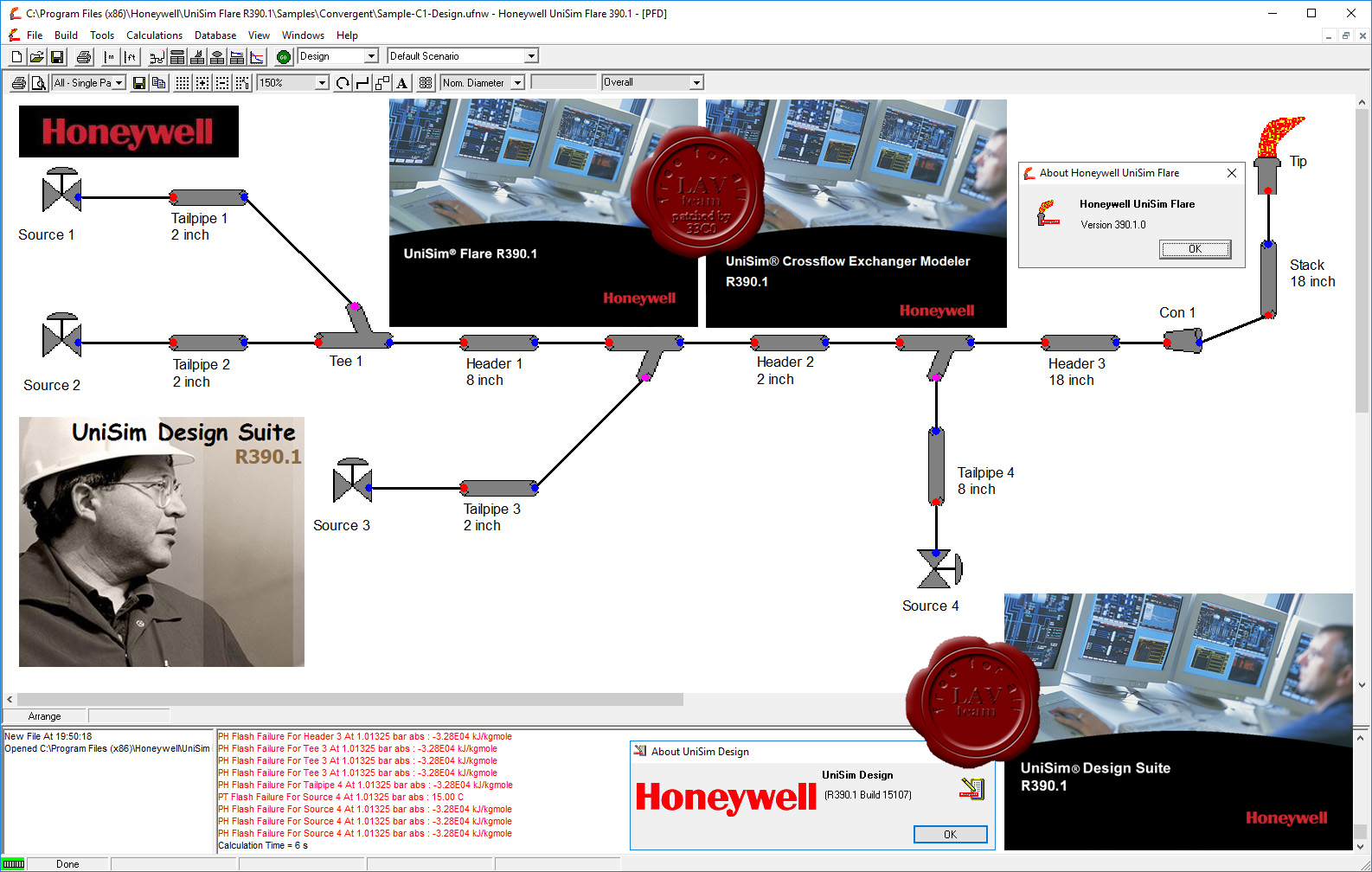Viewport: 1372px width, 872px height.
Task: Open print preview with magnifier page icon
Action: pyautogui.click(x=39, y=83)
